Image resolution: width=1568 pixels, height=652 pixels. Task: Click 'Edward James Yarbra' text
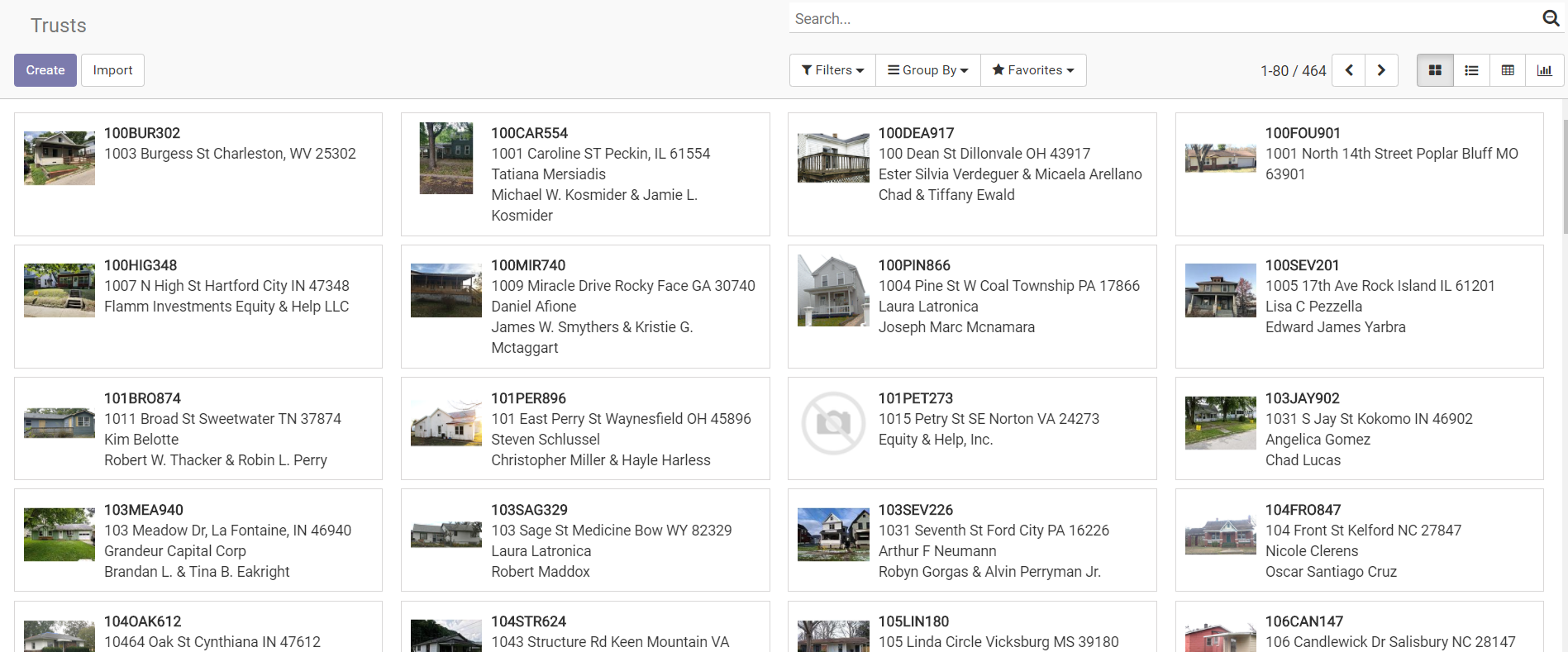1335,327
